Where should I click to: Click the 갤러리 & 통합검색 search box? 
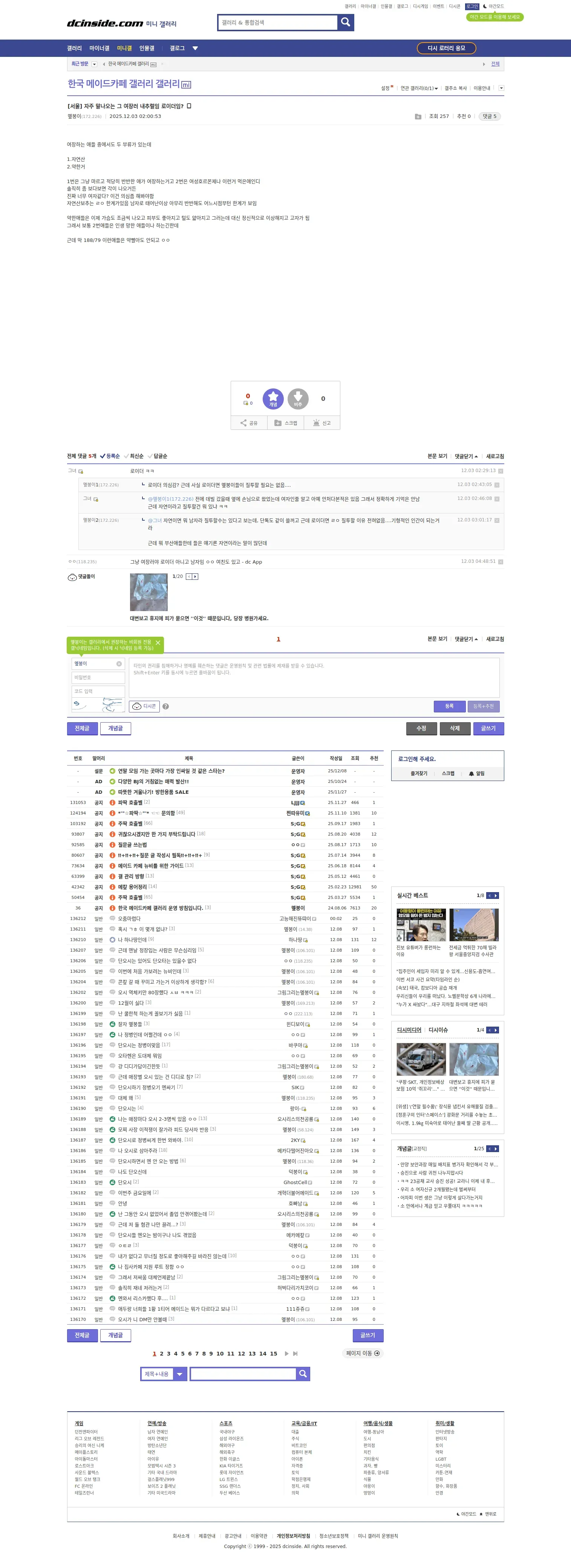278,23
